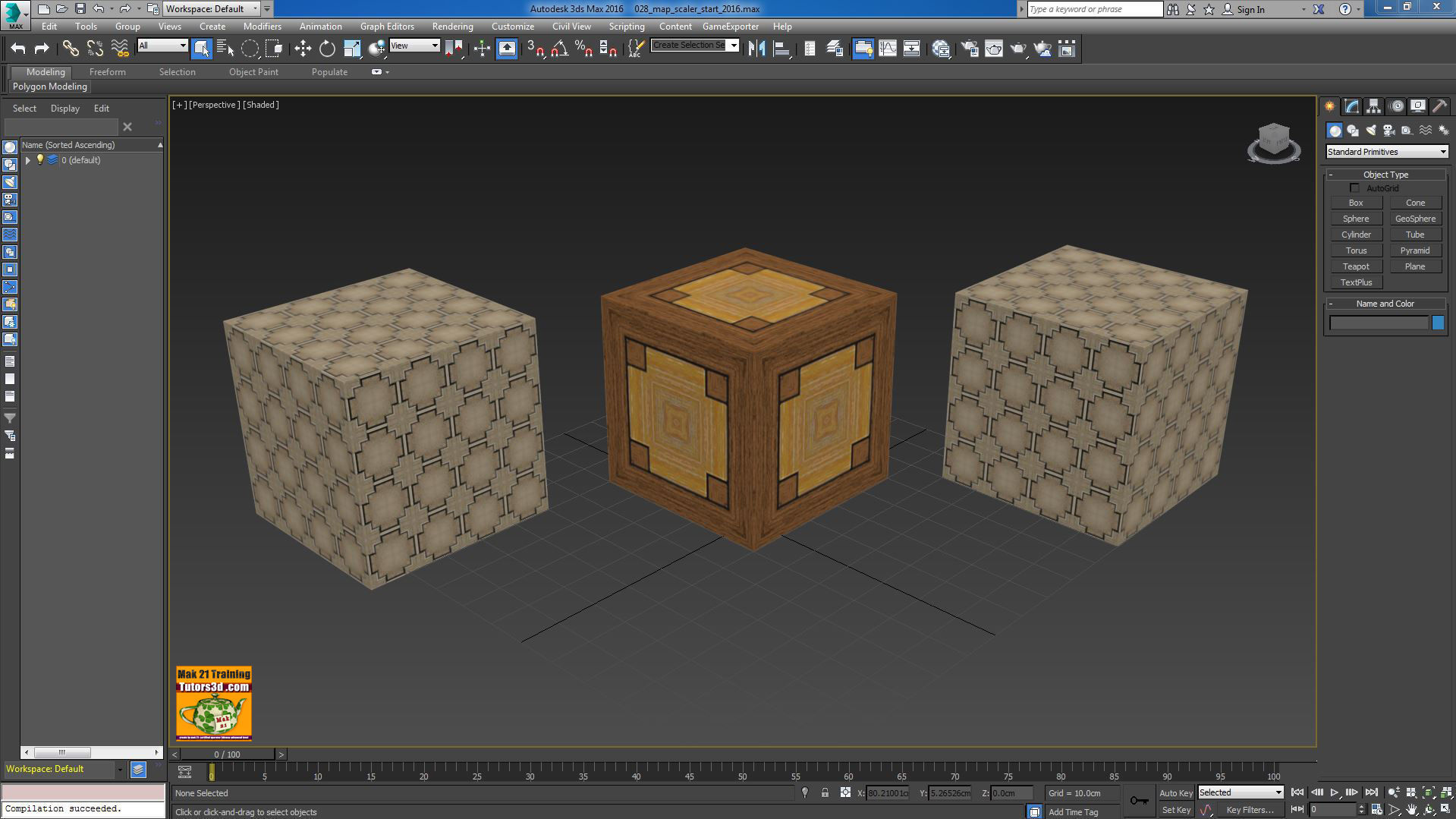Switch to the Modify command panel
The width and height of the screenshot is (1456, 819).
tap(1351, 106)
